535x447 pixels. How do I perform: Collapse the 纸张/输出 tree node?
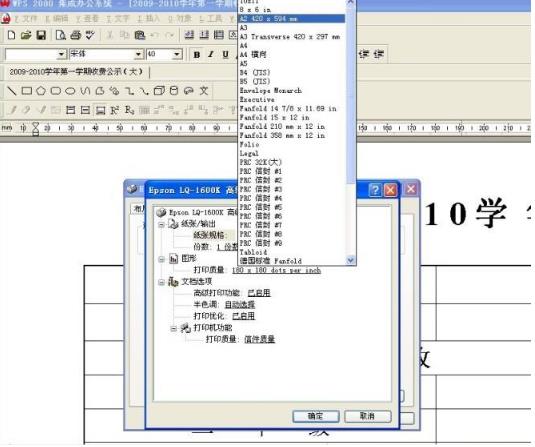[161, 225]
